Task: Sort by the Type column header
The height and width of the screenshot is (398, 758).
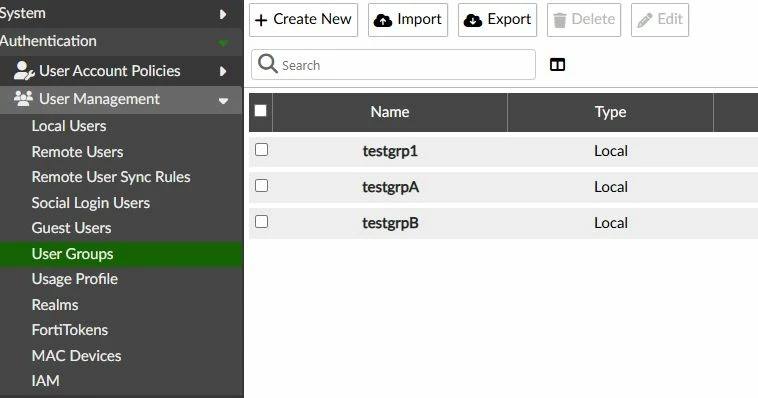Action: click(611, 112)
